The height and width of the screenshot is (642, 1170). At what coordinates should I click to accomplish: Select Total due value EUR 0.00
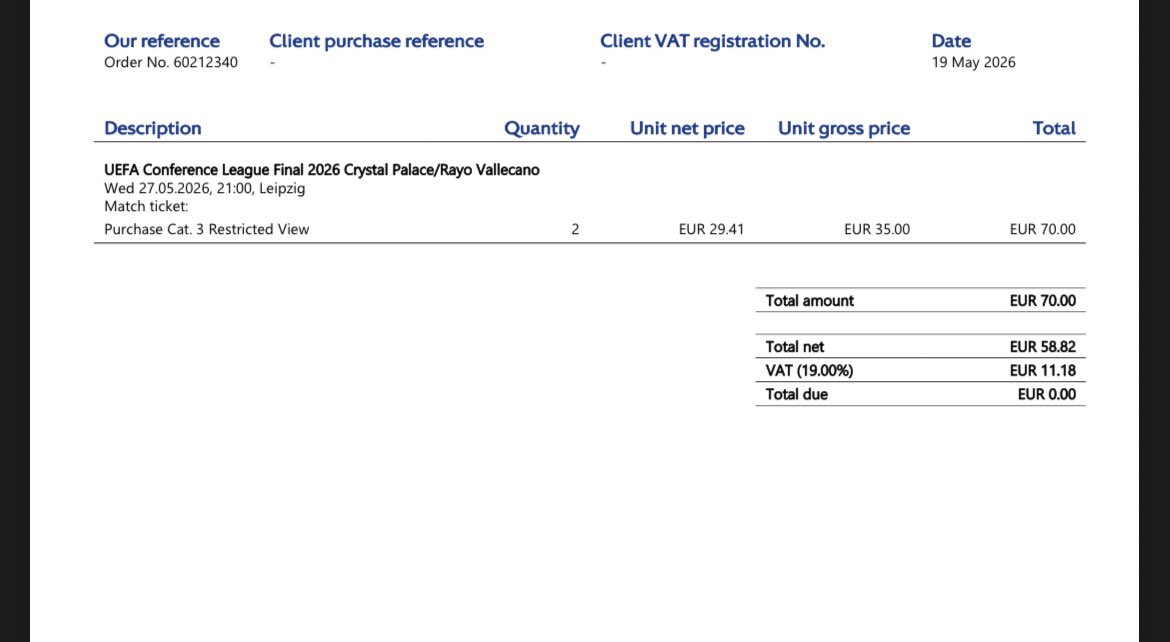[1047, 395]
